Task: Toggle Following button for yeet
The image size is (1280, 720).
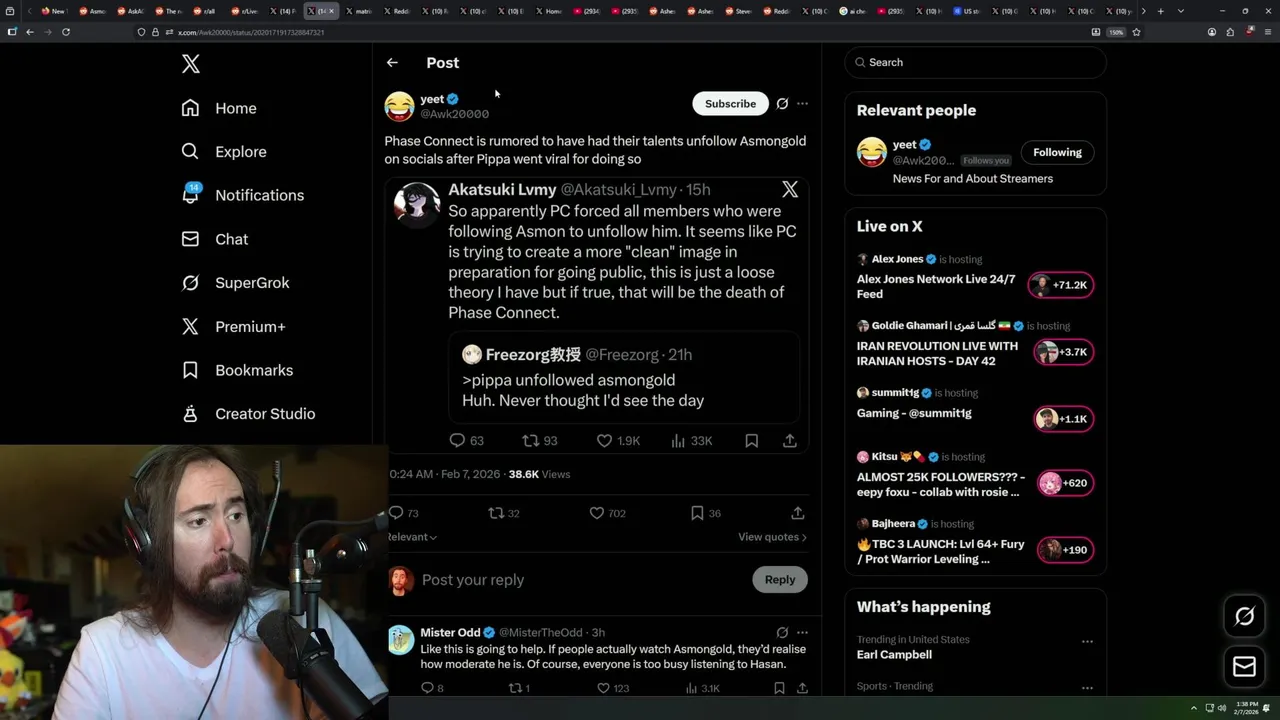Action: (x=1057, y=152)
